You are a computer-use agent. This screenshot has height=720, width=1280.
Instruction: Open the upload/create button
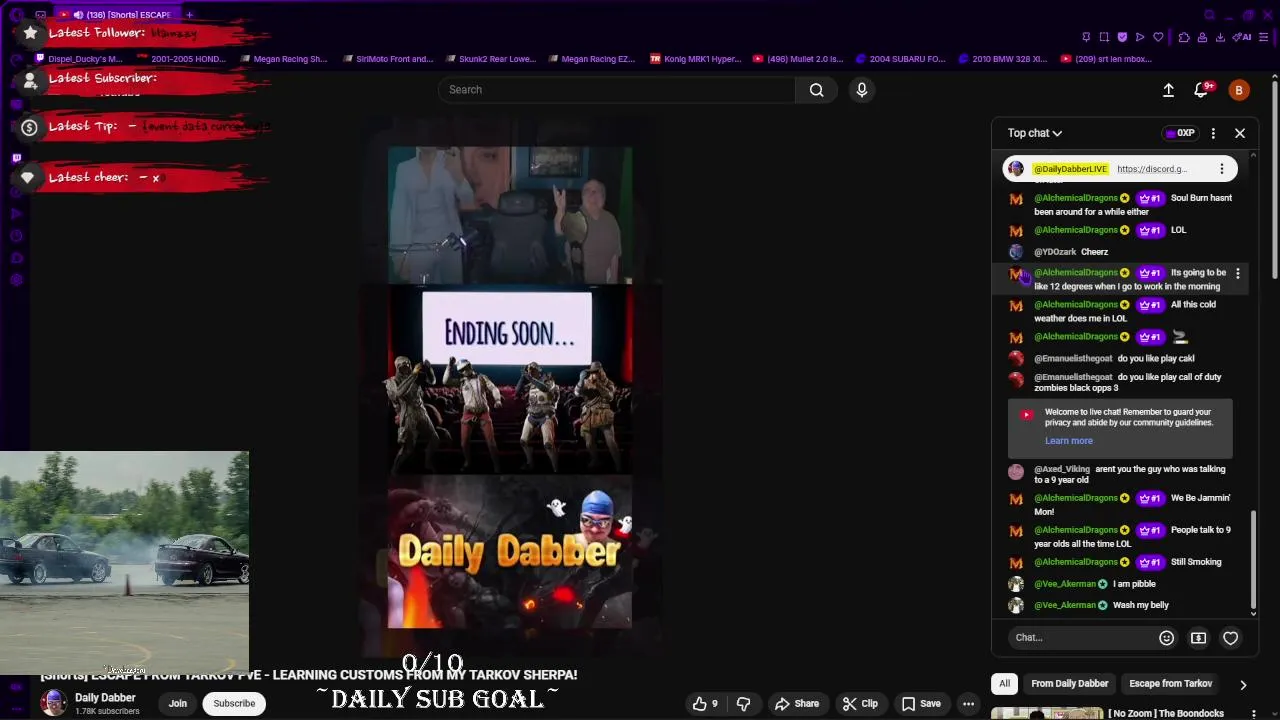tap(1168, 90)
